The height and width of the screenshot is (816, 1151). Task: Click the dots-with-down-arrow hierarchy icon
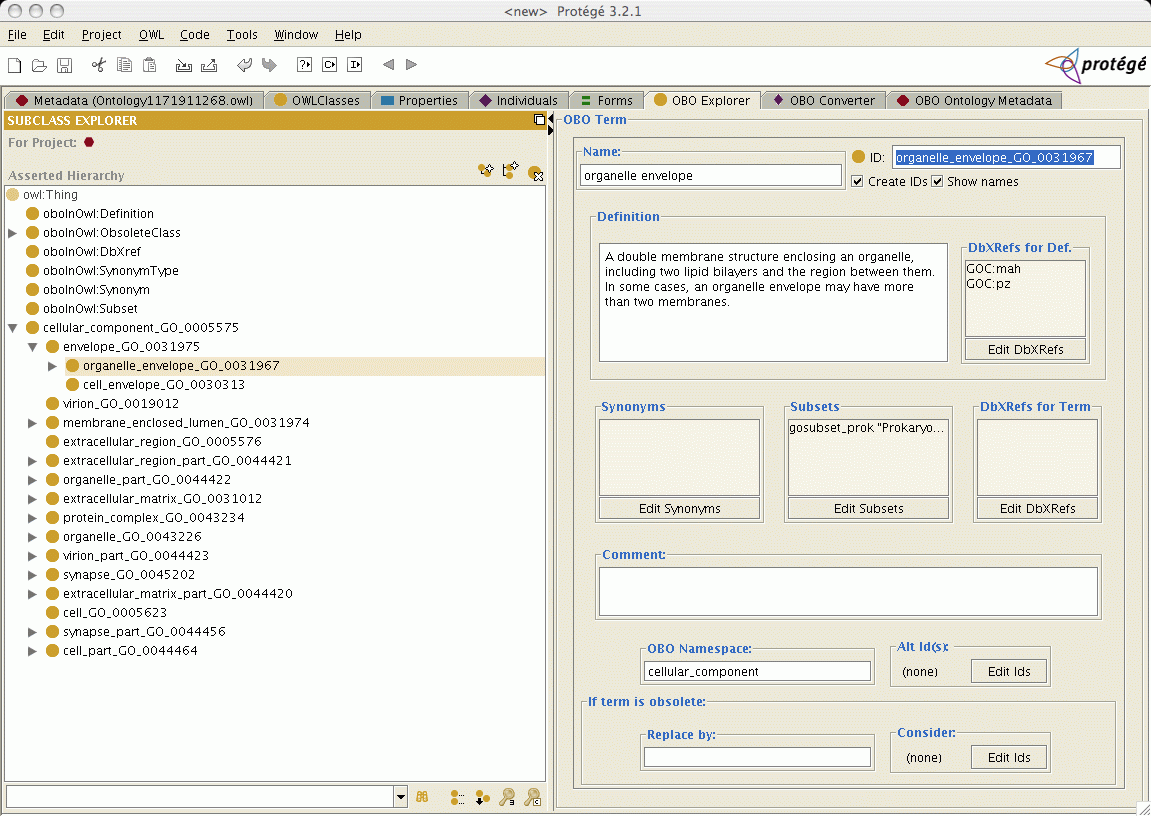pos(482,797)
